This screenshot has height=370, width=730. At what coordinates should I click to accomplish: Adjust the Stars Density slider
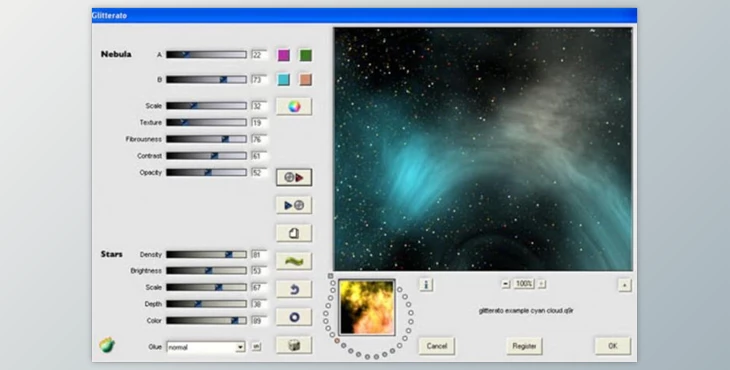(206, 255)
